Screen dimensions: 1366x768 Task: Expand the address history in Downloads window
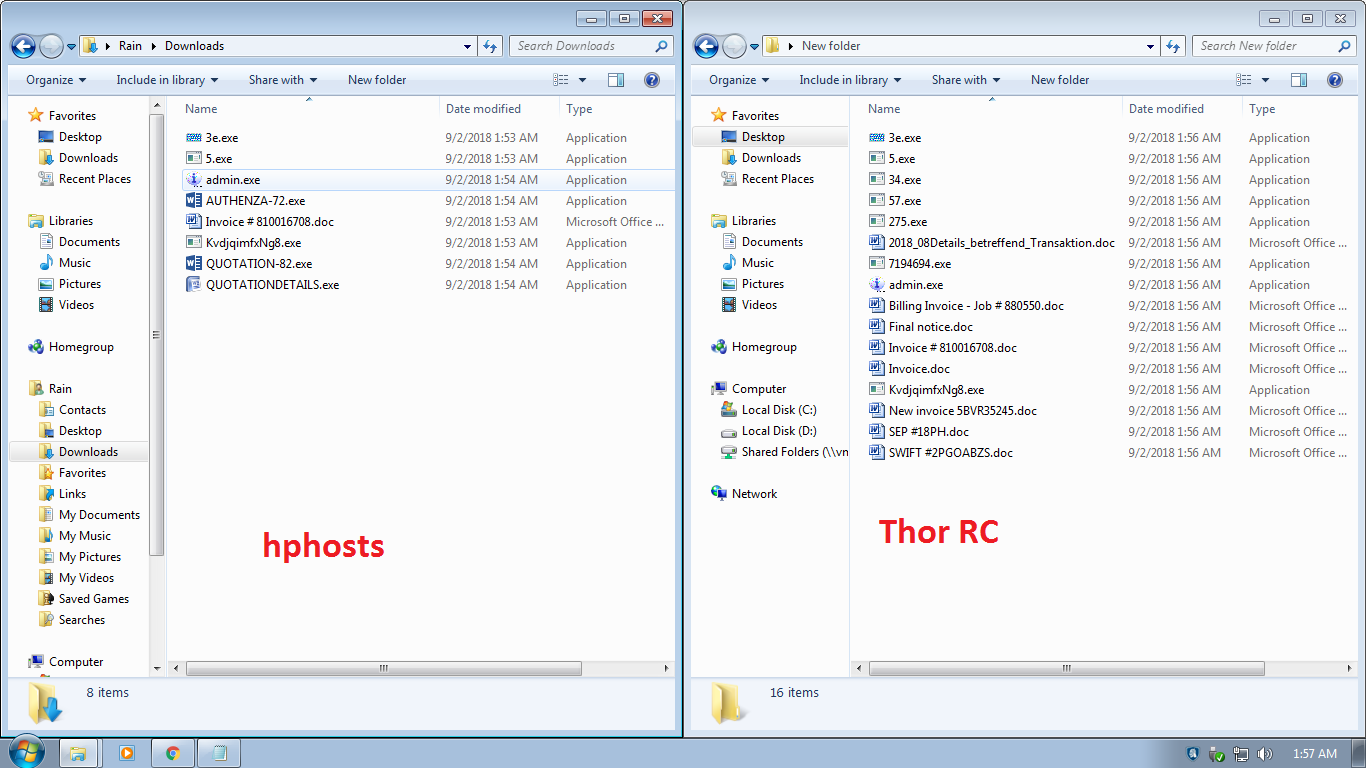[x=468, y=46]
